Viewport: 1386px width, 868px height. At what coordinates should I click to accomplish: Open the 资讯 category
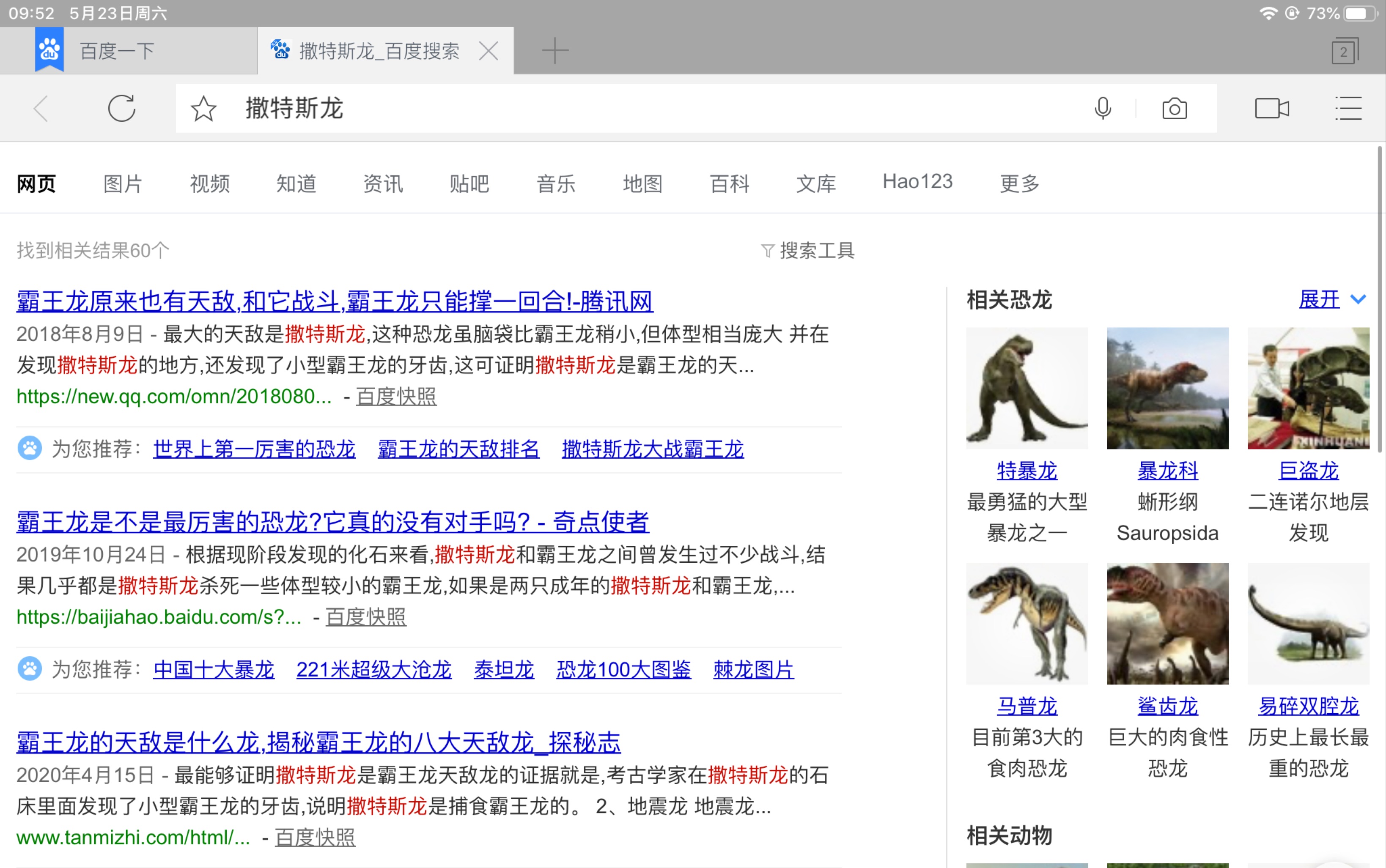[x=383, y=183]
